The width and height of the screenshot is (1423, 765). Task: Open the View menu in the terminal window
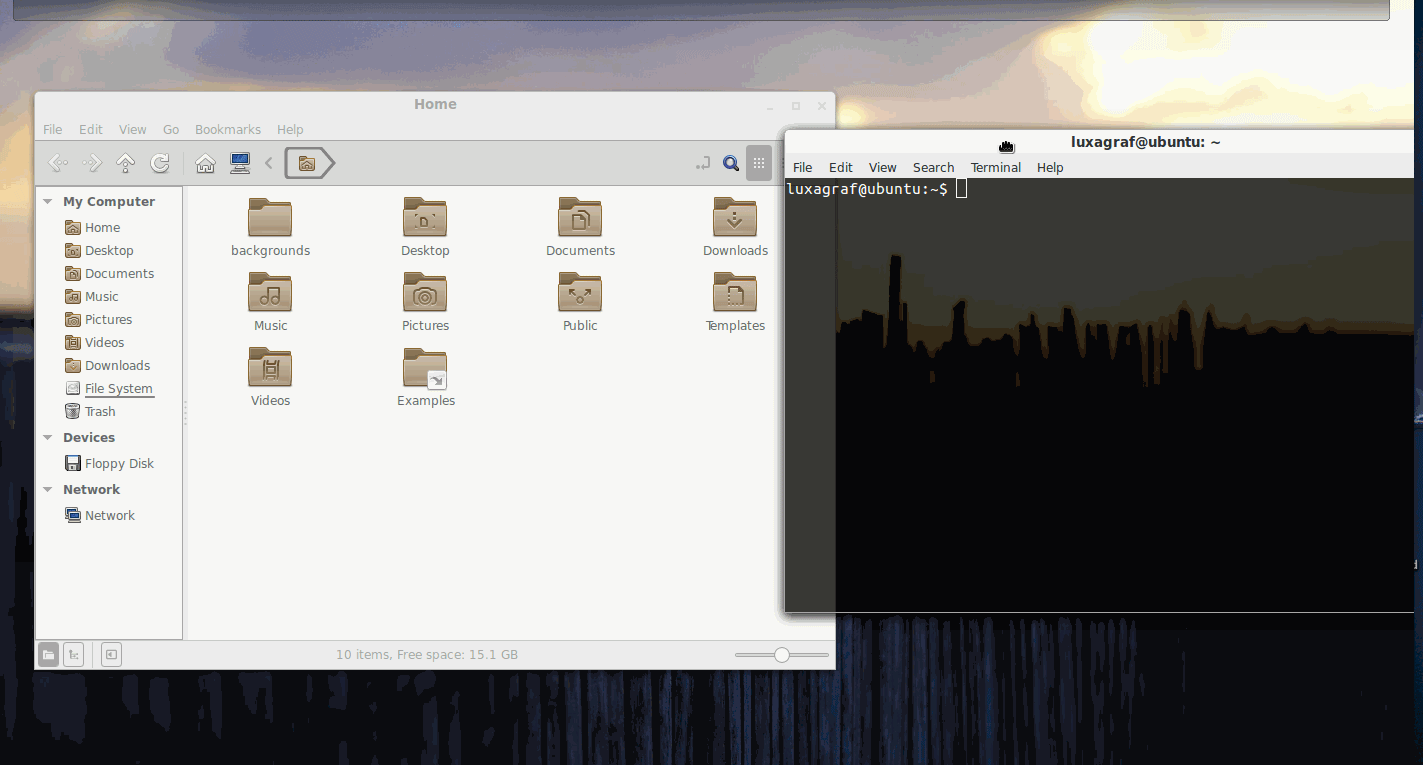pos(883,168)
